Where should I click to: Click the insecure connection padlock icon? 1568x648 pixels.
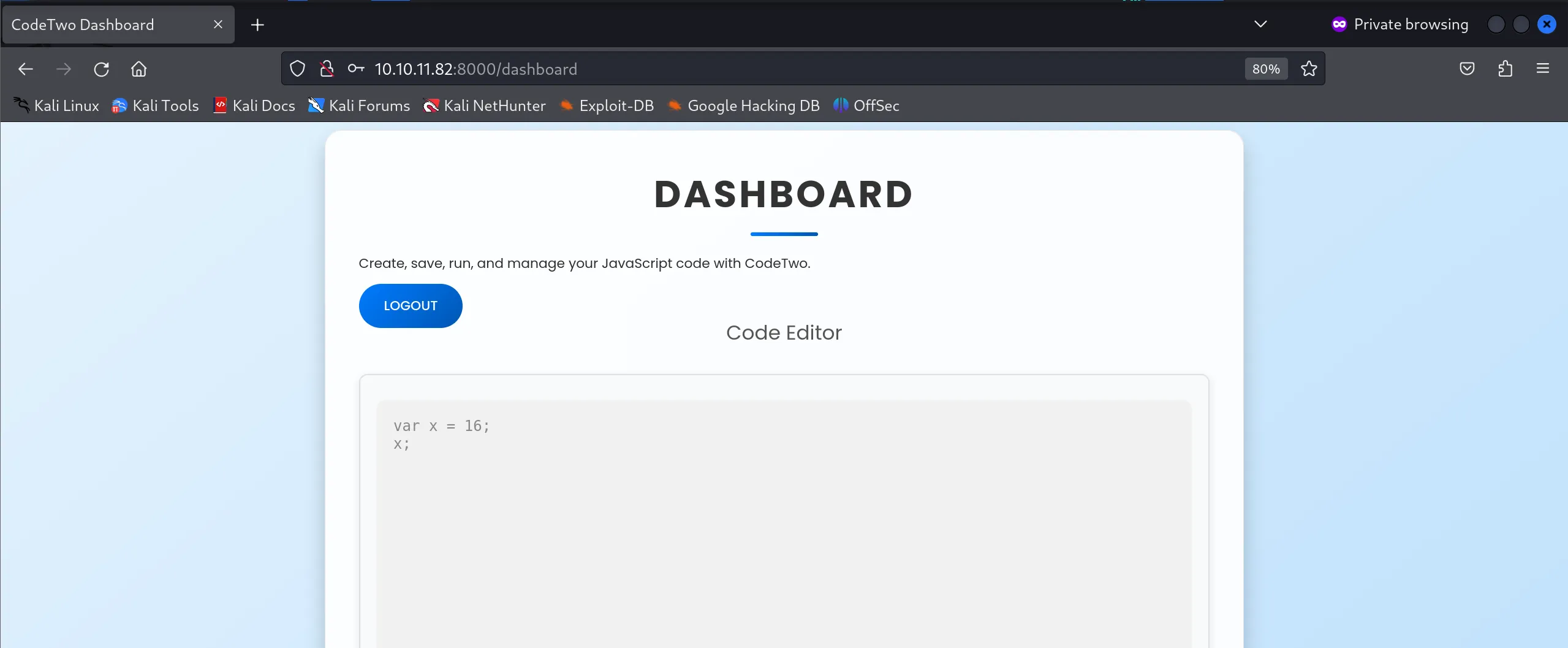pyautogui.click(x=327, y=69)
